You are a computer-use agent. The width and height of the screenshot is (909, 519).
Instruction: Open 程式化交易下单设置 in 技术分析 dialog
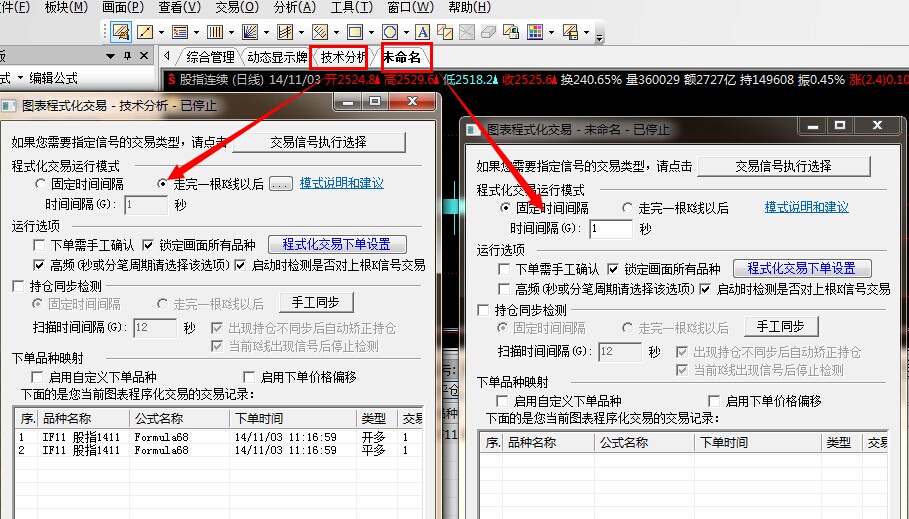point(337,244)
